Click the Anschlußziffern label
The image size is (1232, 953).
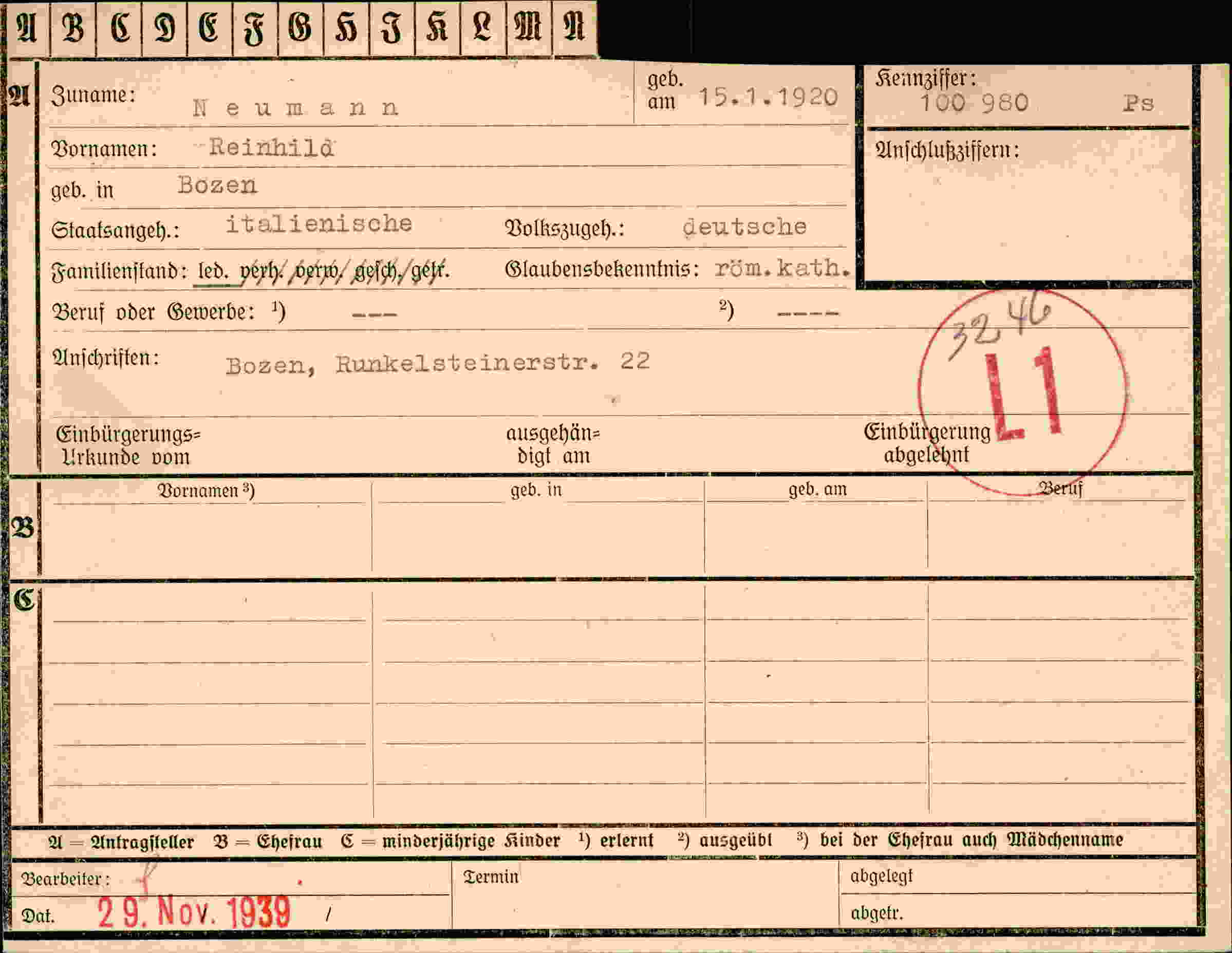(947, 150)
